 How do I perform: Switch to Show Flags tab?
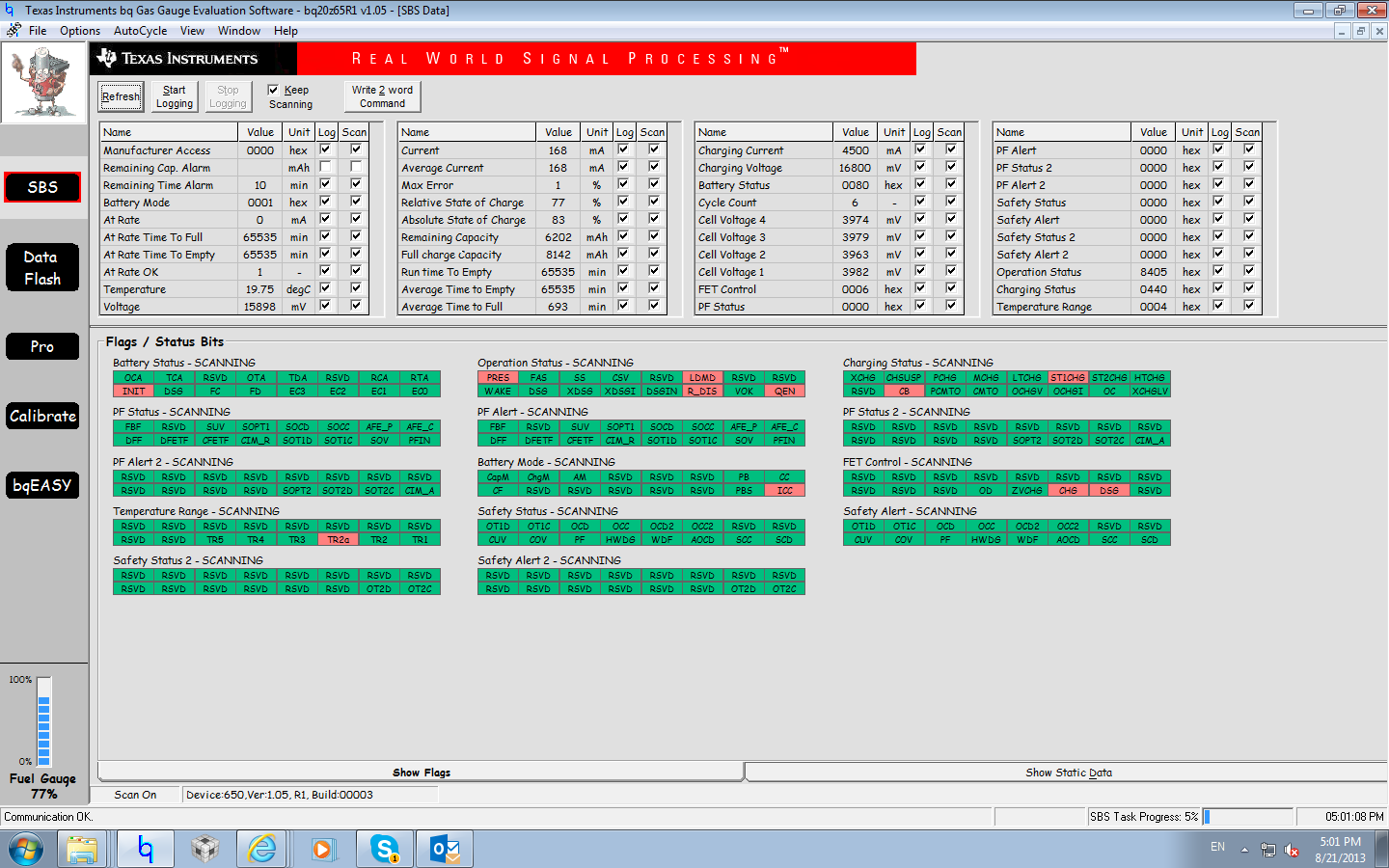[422, 773]
